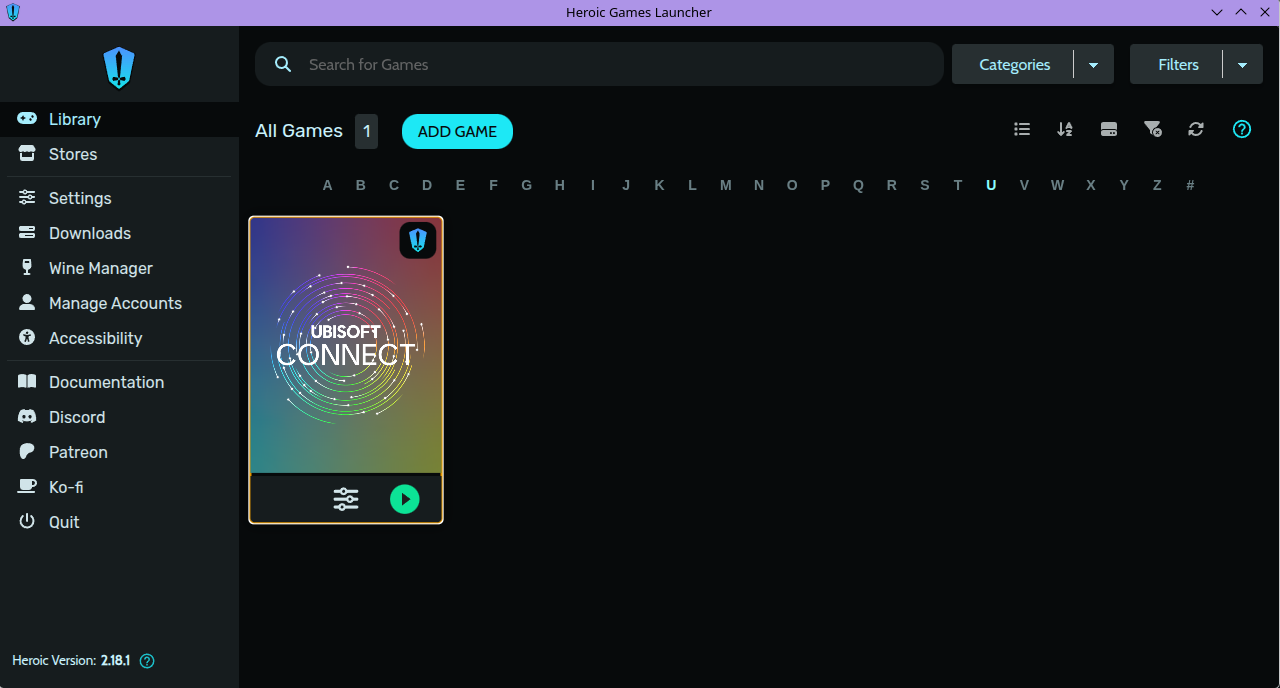Click the Patreon logo icon
Screen dimensions: 1280x688
coord(27,452)
